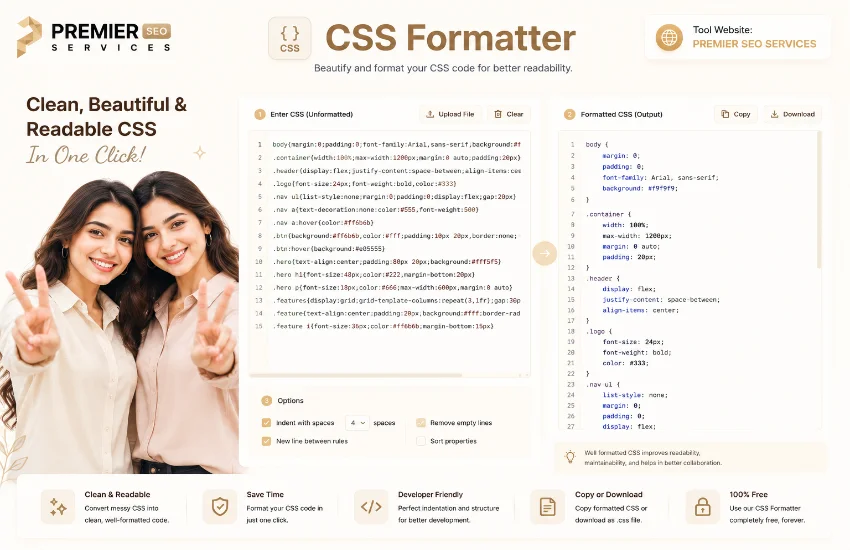Click the globe icon near Tool Website
The height and width of the screenshot is (550, 850).
[x=669, y=37]
